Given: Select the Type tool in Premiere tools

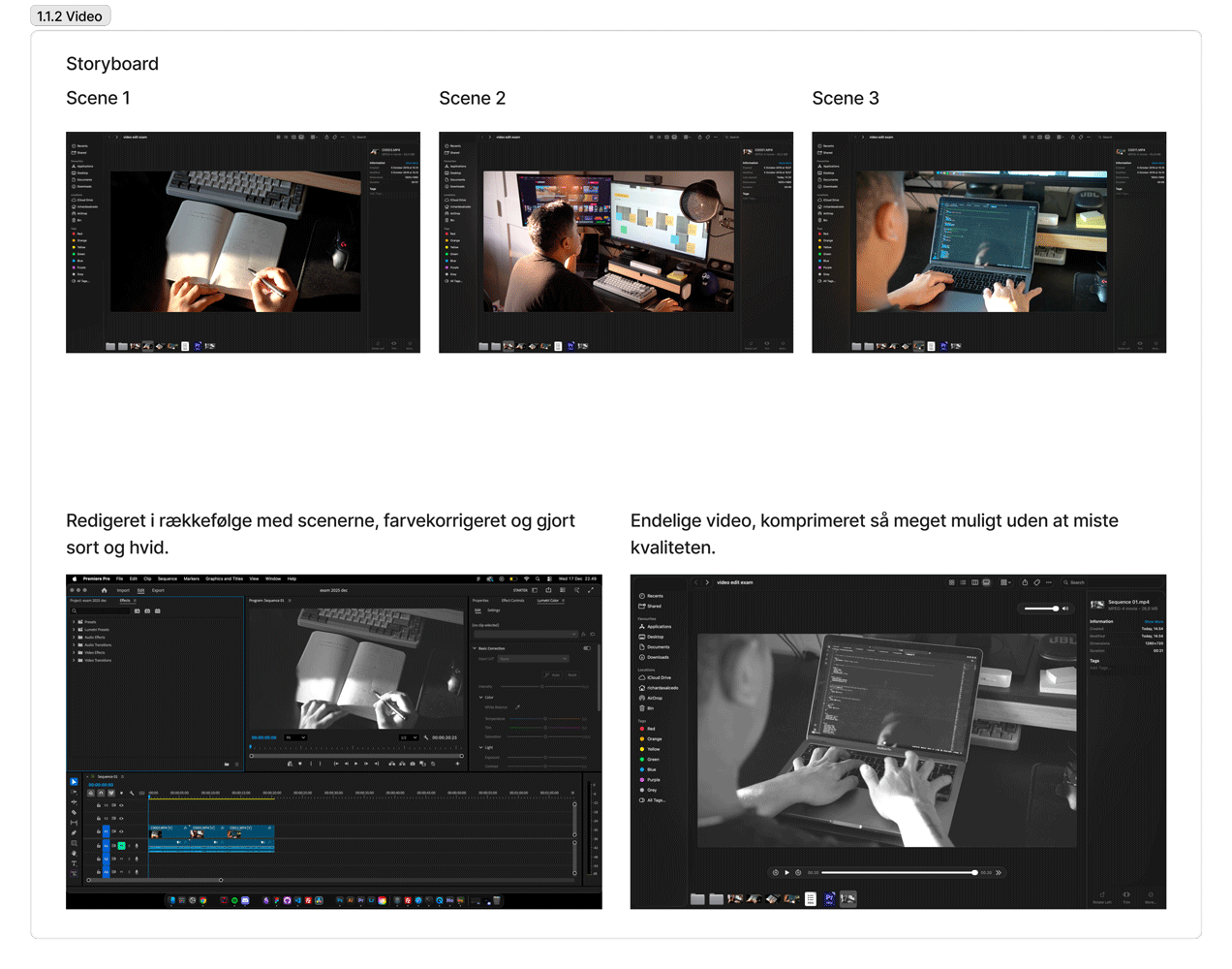Looking at the screenshot, I should coord(74,863).
